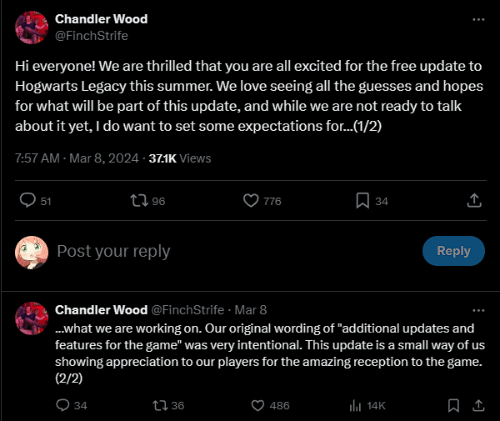Open the Mar 8 timestamp on second tweet
This screenshot has width=500, height=421.
[251, 310]
